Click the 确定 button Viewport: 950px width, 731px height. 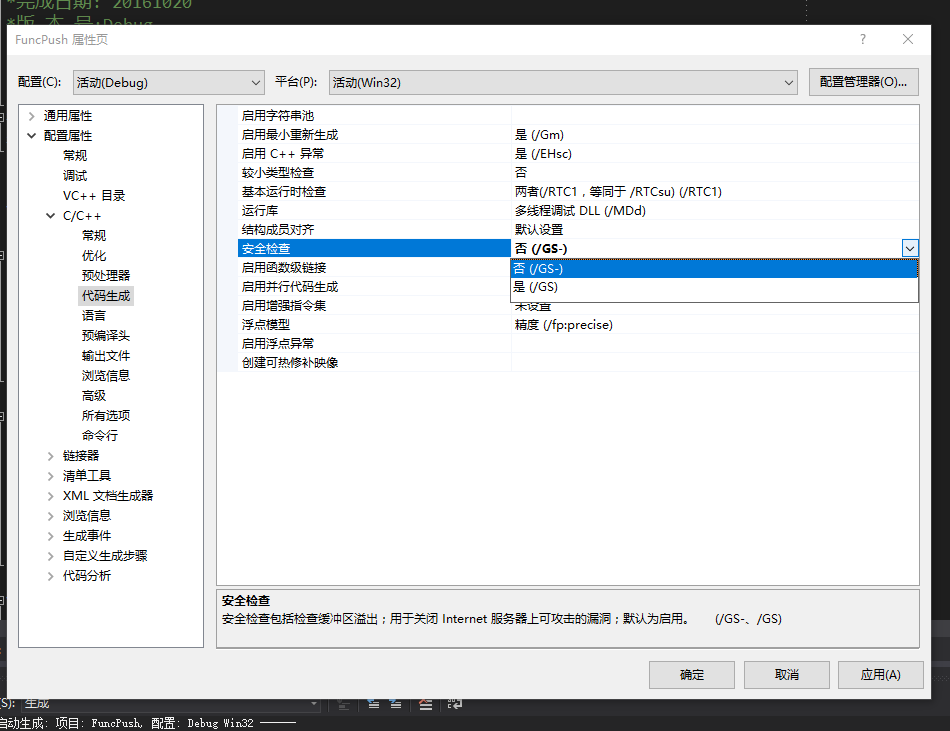[692, 675]
